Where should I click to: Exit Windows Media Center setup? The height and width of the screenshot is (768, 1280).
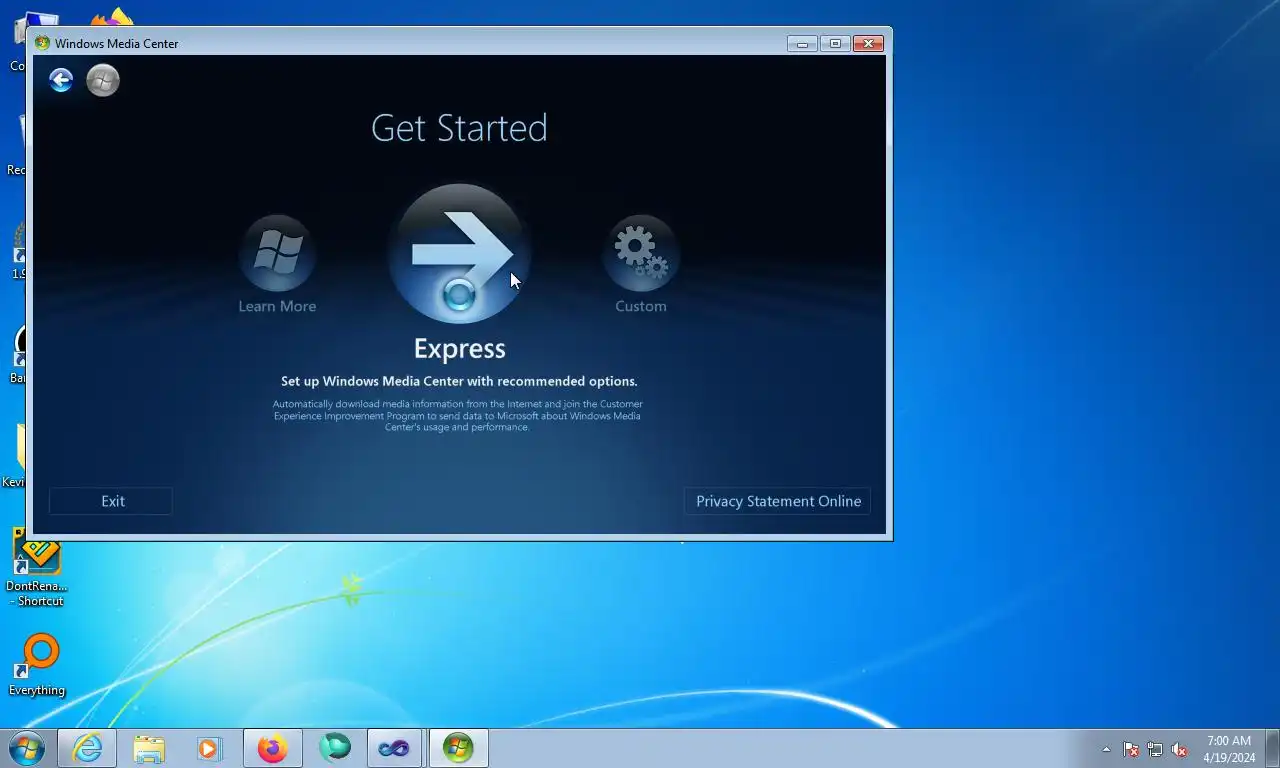(x=111, y=501)
